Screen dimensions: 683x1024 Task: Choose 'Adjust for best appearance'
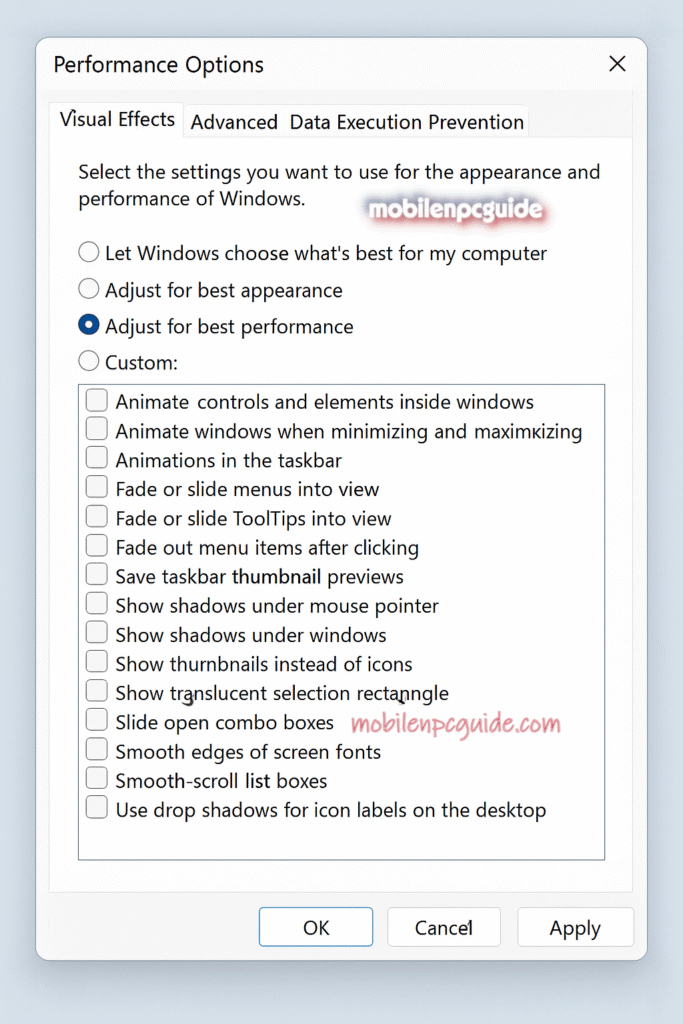[x=88, y=288]
